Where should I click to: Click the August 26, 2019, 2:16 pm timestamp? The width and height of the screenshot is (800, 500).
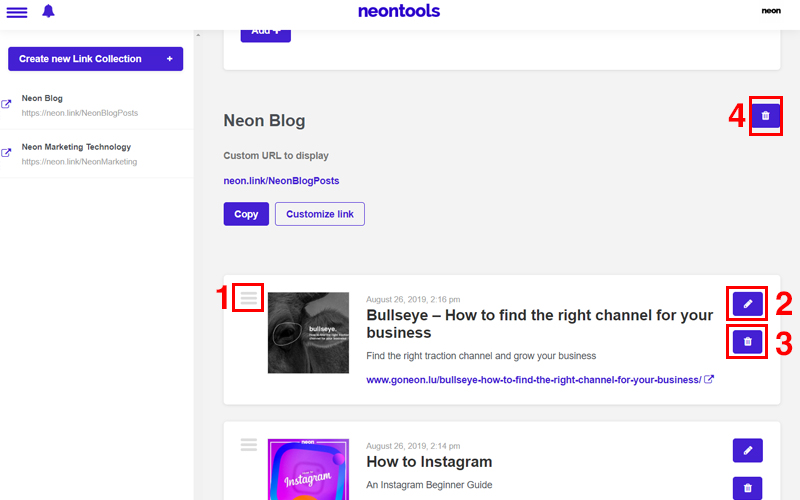click(413, 299)
